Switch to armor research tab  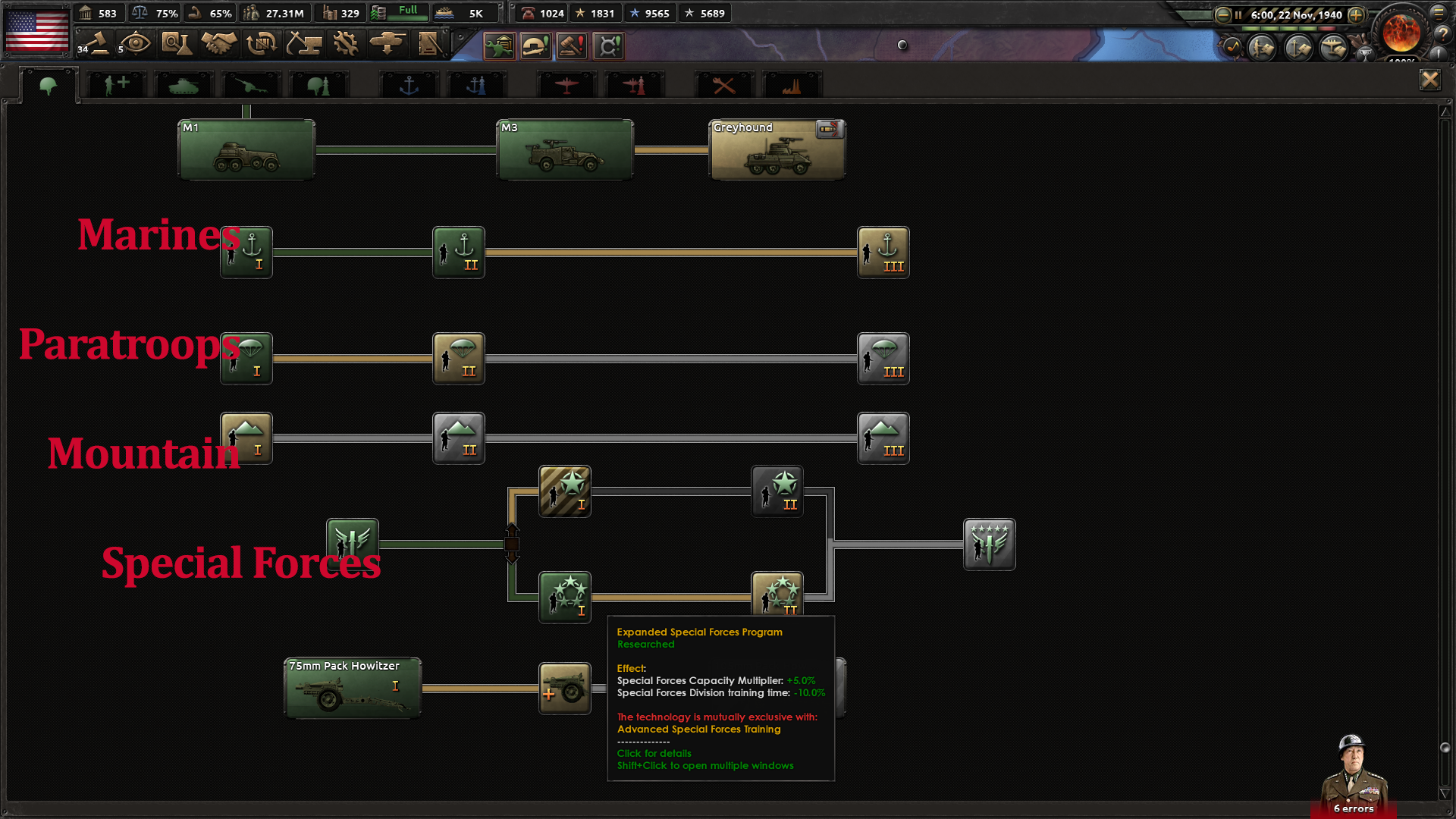[183, 85]
